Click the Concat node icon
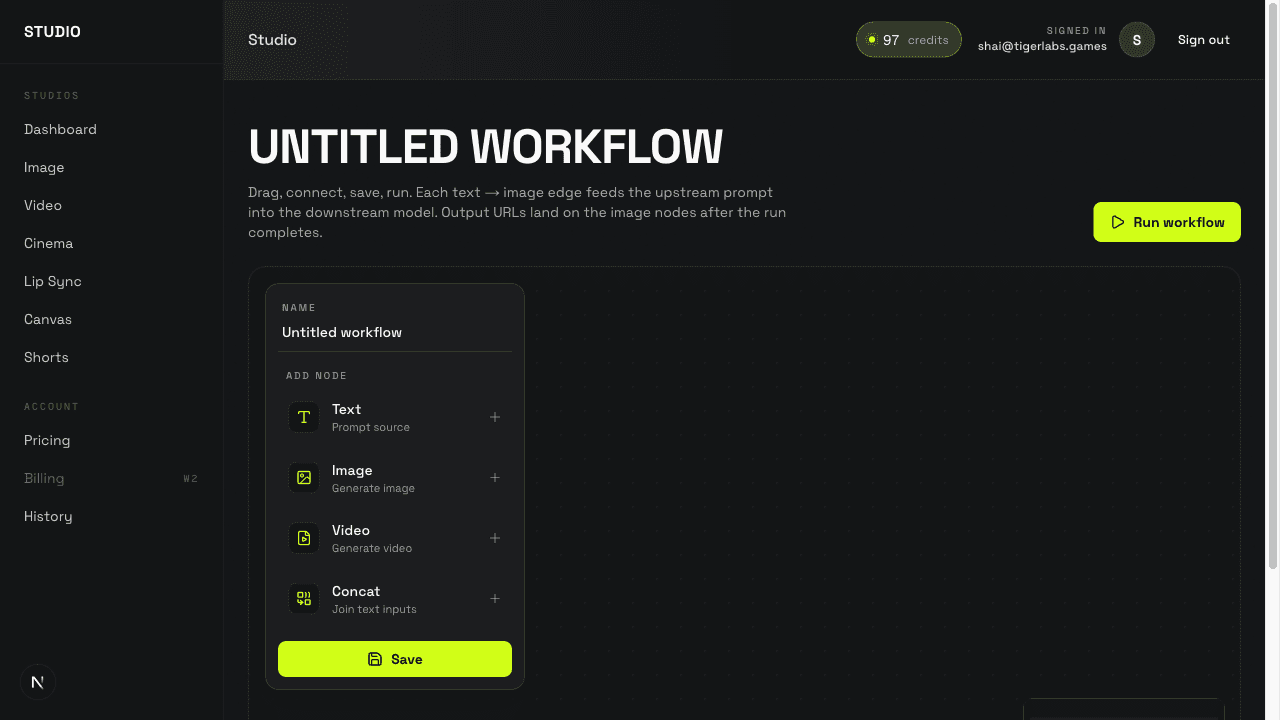The width and height of the screenshot is (1280, 720). 304,599
